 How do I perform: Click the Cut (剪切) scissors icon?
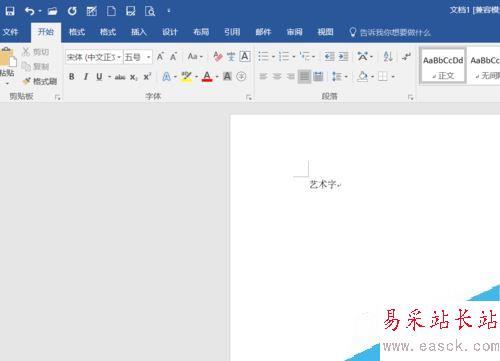click(26, 52)
